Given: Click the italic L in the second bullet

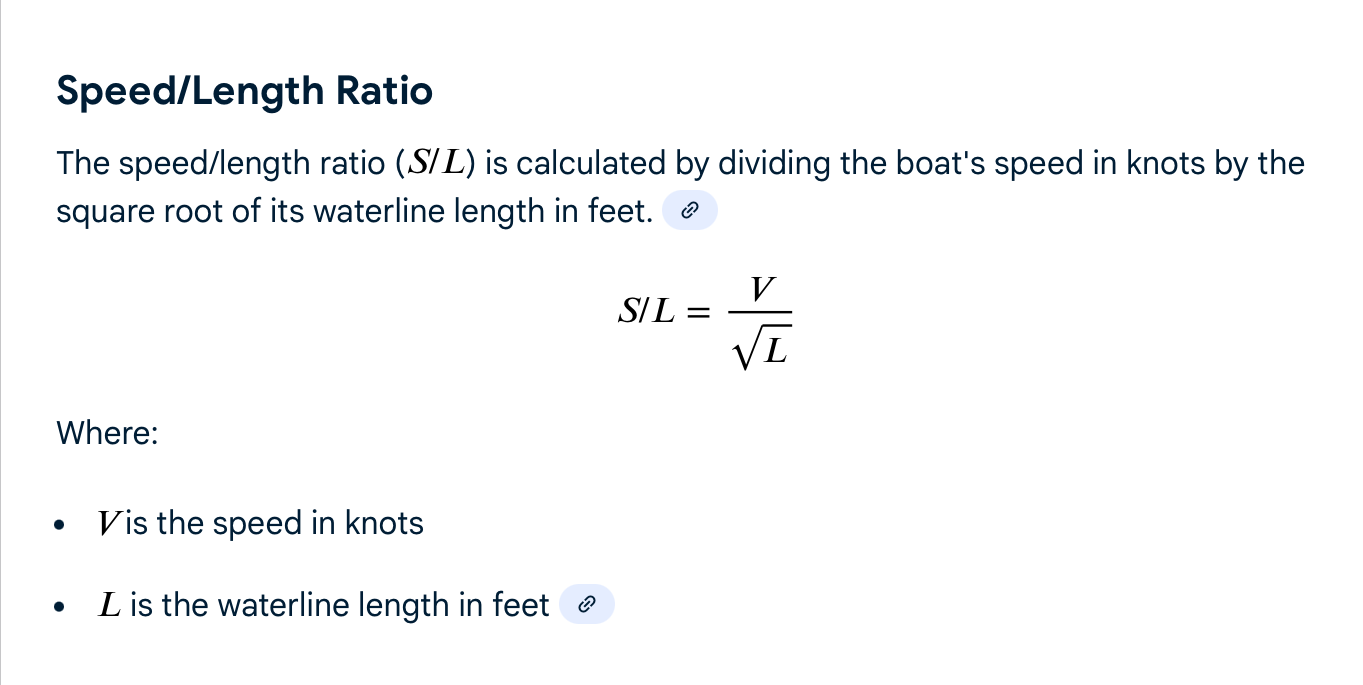Looking at the screenshot, I should pyautogui.click(x=109, y=605).
